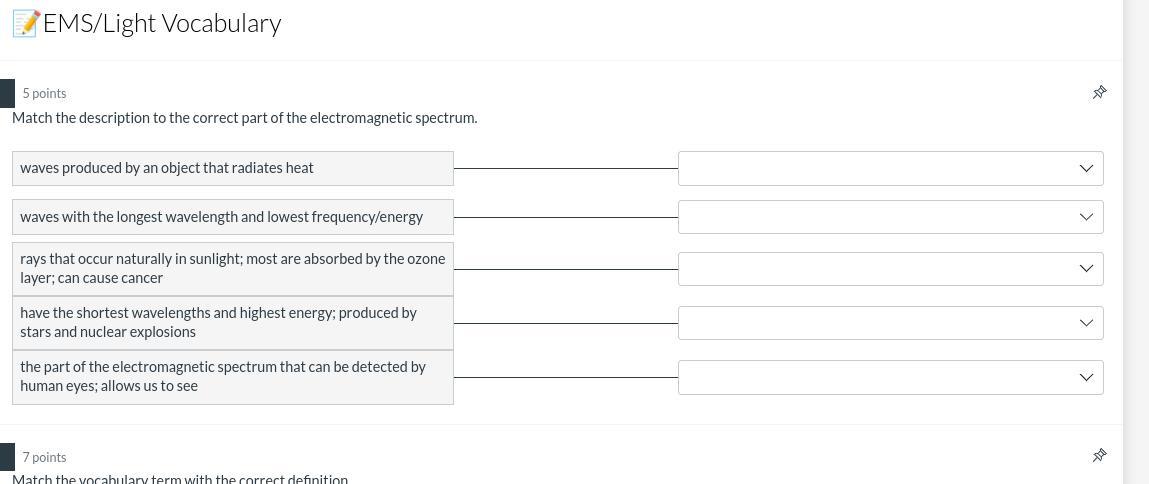
Task: Click the vertical scrollbar on the right
Action: pyautogui.click(x=1135, y=240)
